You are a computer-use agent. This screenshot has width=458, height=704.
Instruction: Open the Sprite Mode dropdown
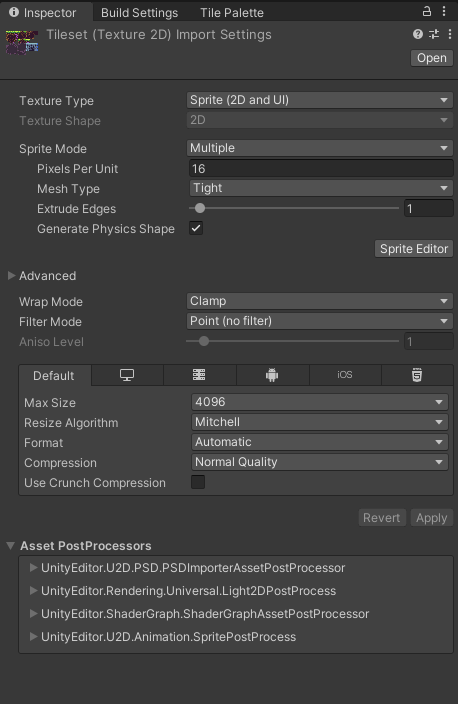[x=319, y=148]
